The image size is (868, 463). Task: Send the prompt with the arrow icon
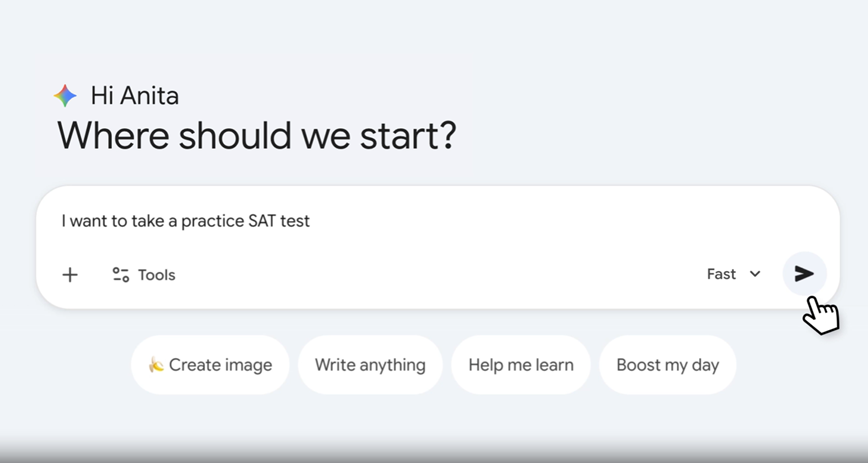coord(804,274)
